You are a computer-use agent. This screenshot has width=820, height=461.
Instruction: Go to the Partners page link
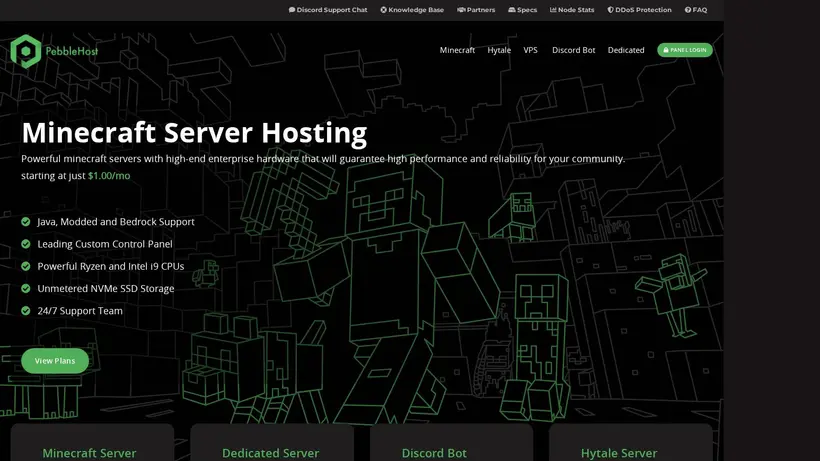[x=481, y=10]
